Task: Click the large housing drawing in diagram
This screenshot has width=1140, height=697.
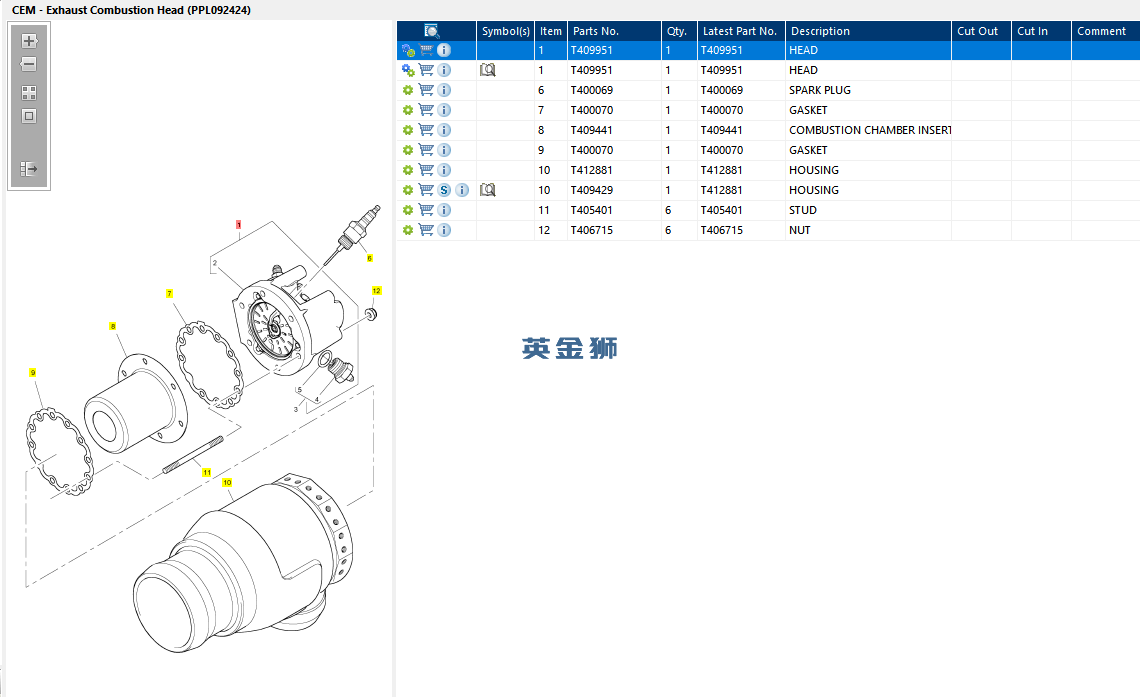Action: pos(244,563)
